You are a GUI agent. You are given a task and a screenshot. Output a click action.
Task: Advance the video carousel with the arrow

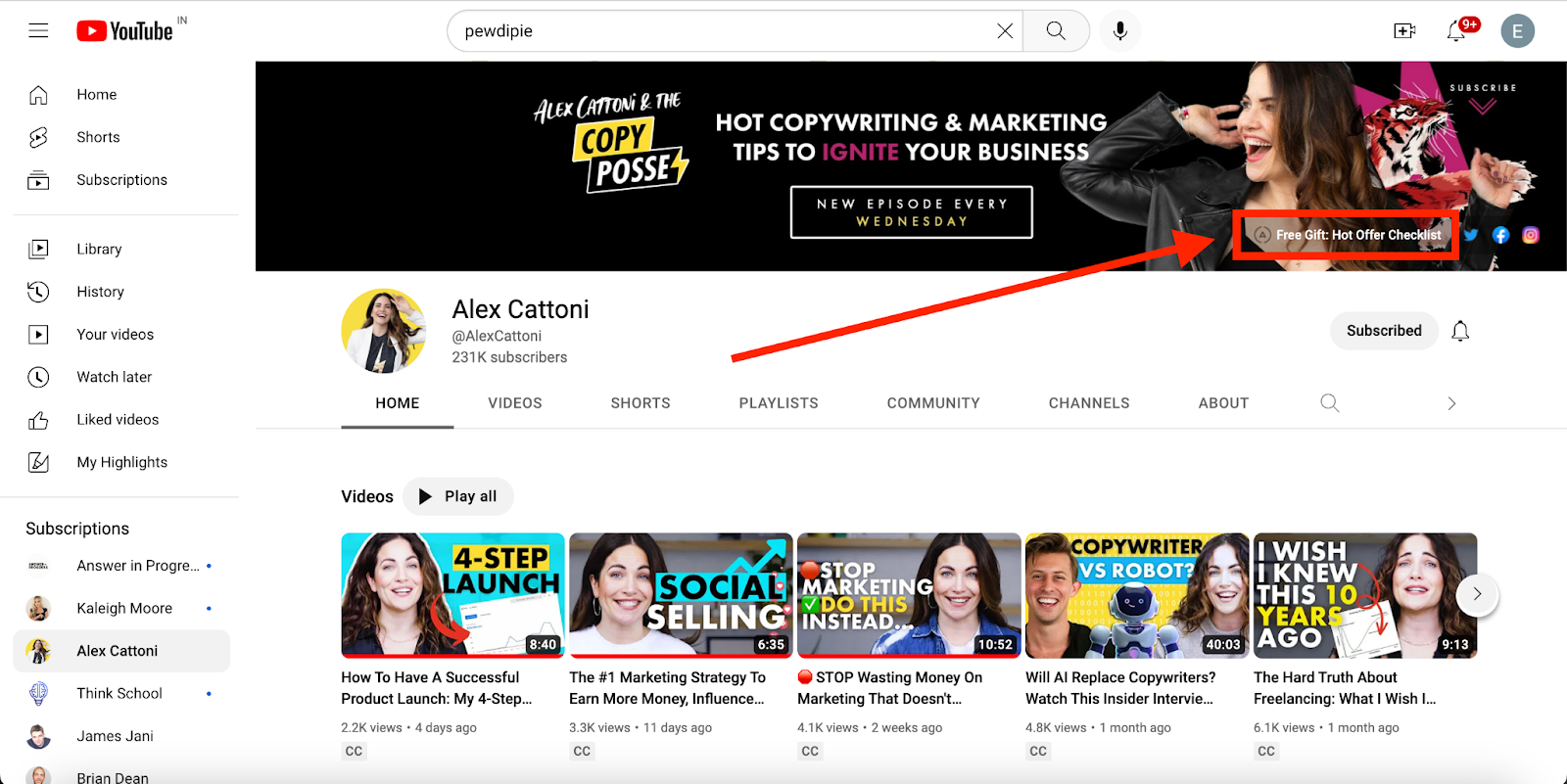tap(1477, 594)
